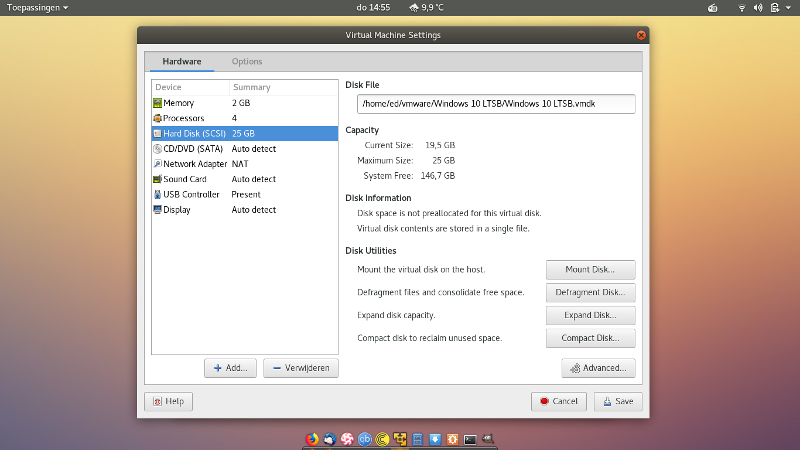Switch to the Options tab
This screenshot has width=800, height=450.
(x=247, y=61)
